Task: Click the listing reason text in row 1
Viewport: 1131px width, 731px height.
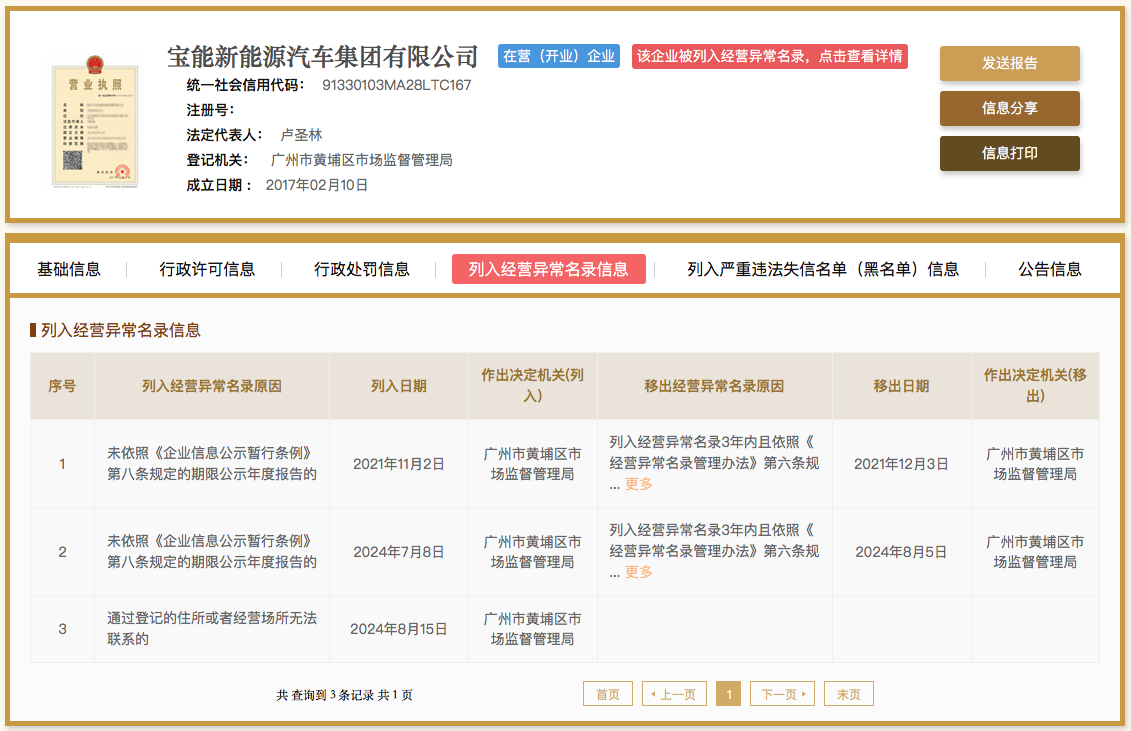Action: point(211,463)
